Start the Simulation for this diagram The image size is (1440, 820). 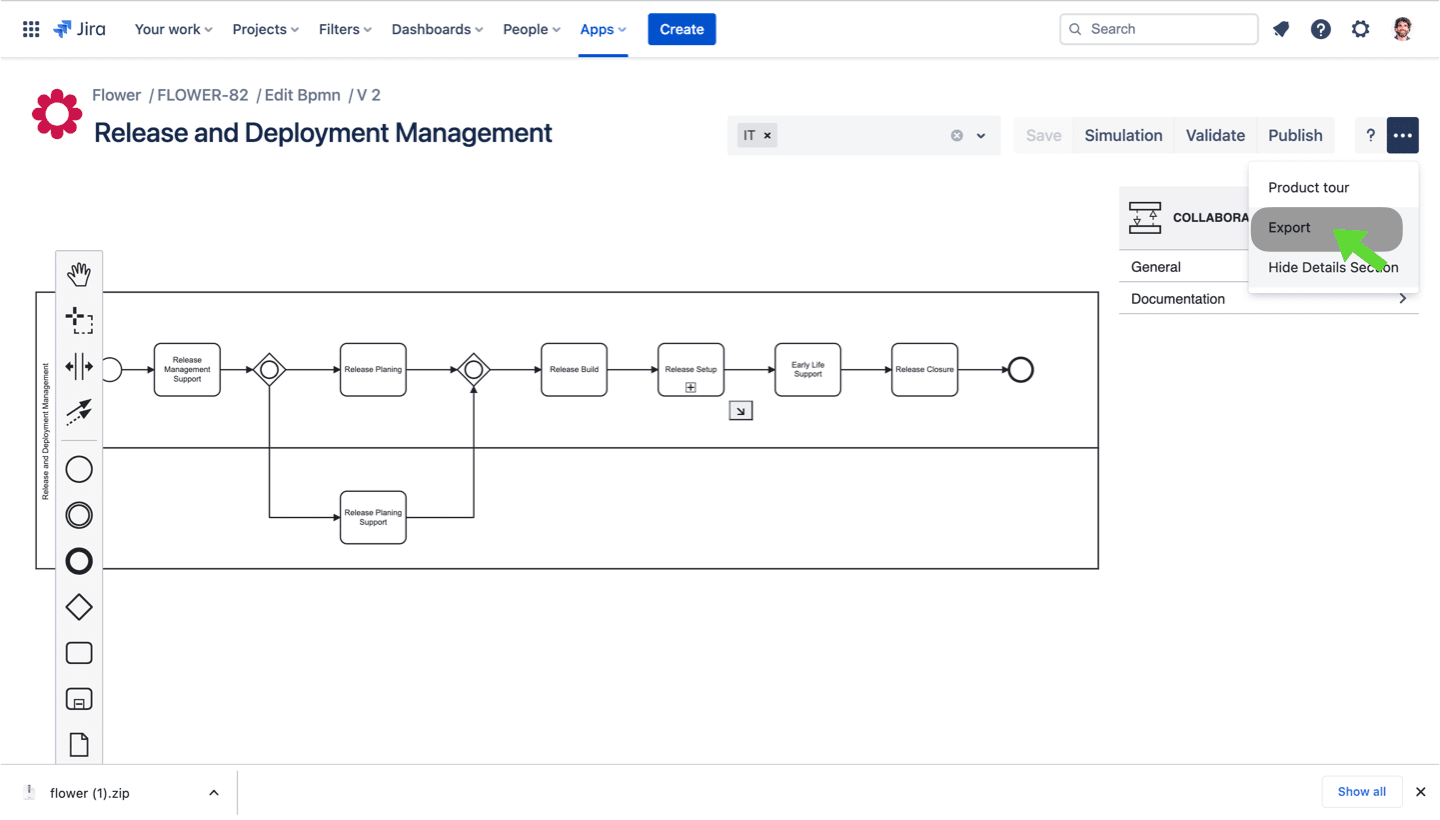point(1123,135)
